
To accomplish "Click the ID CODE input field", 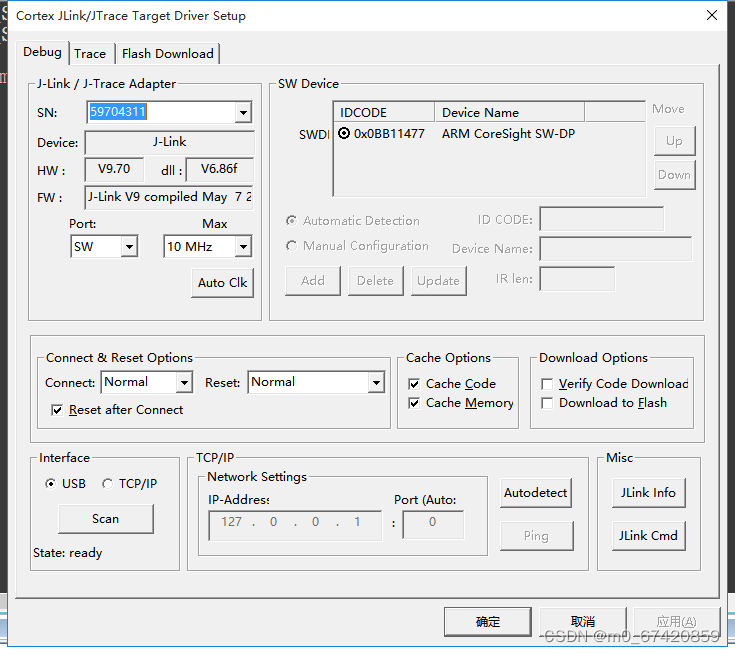I will tap(601, 219).
